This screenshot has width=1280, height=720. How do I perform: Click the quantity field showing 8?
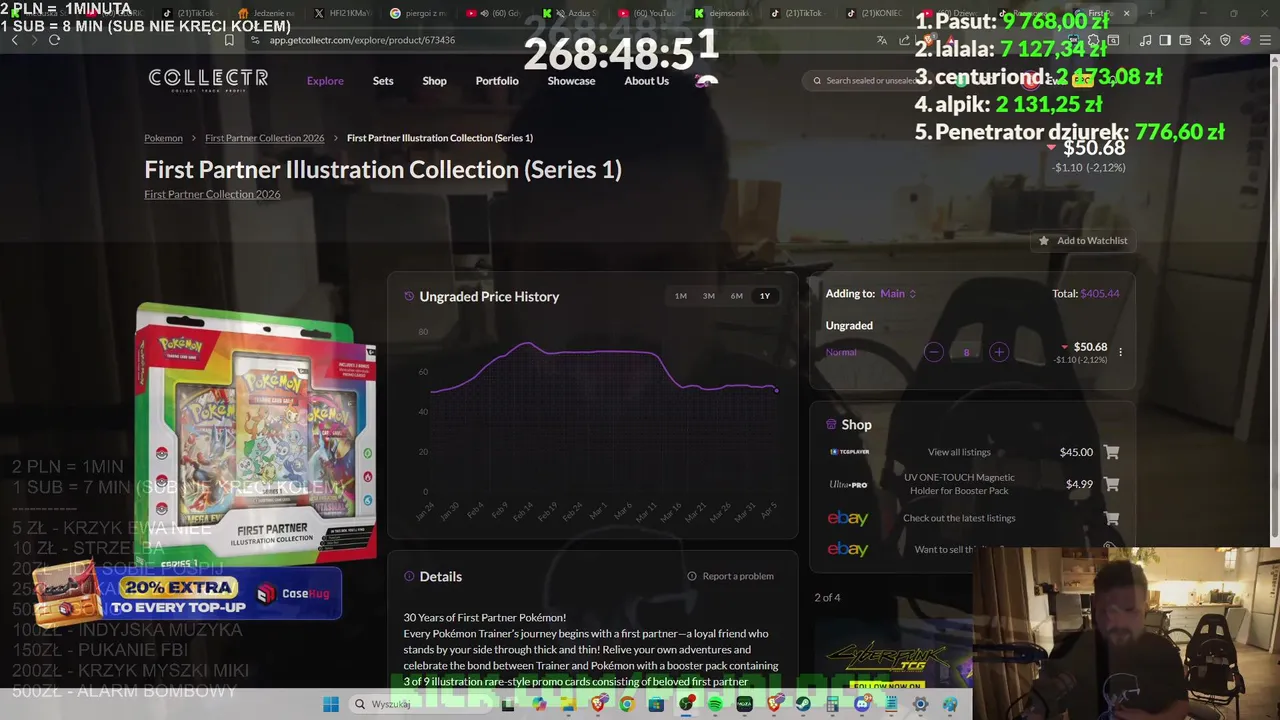point(966,352)
